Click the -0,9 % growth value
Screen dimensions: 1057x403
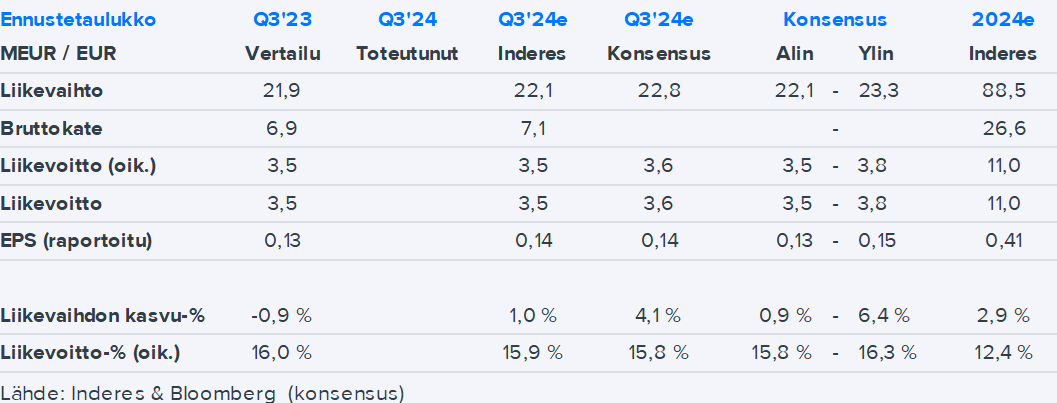(x=281, y=316)
